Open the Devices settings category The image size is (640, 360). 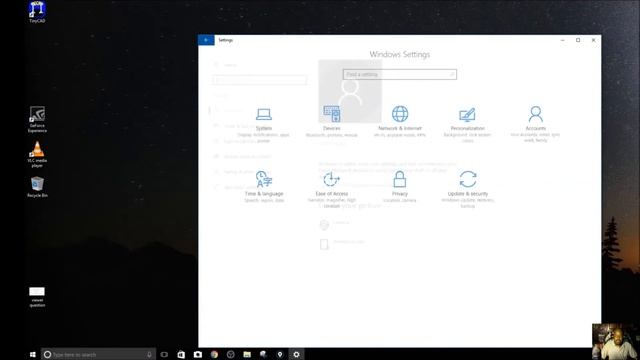pyautogui.click(x=331, y=122)
